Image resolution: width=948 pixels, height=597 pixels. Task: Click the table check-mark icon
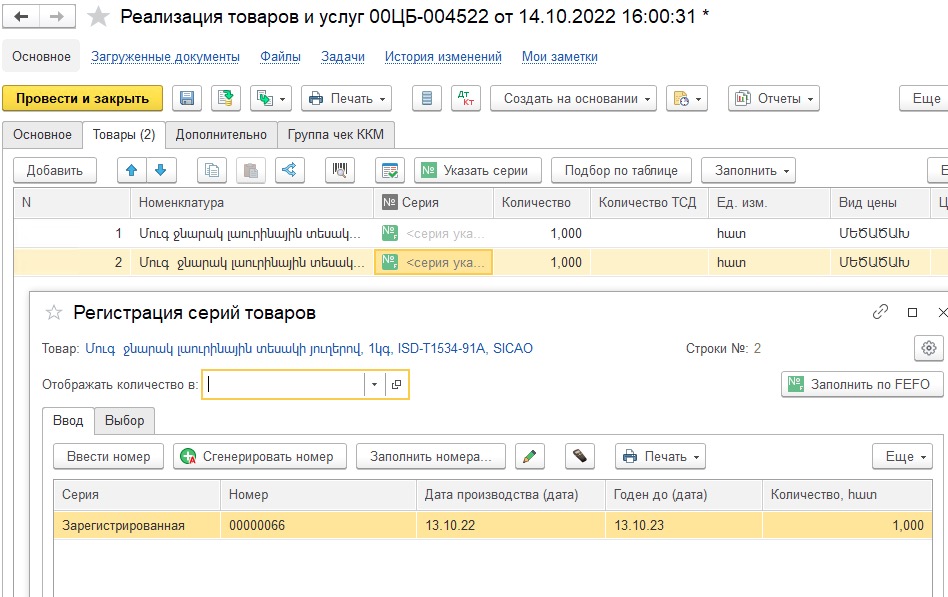[390, 171]
